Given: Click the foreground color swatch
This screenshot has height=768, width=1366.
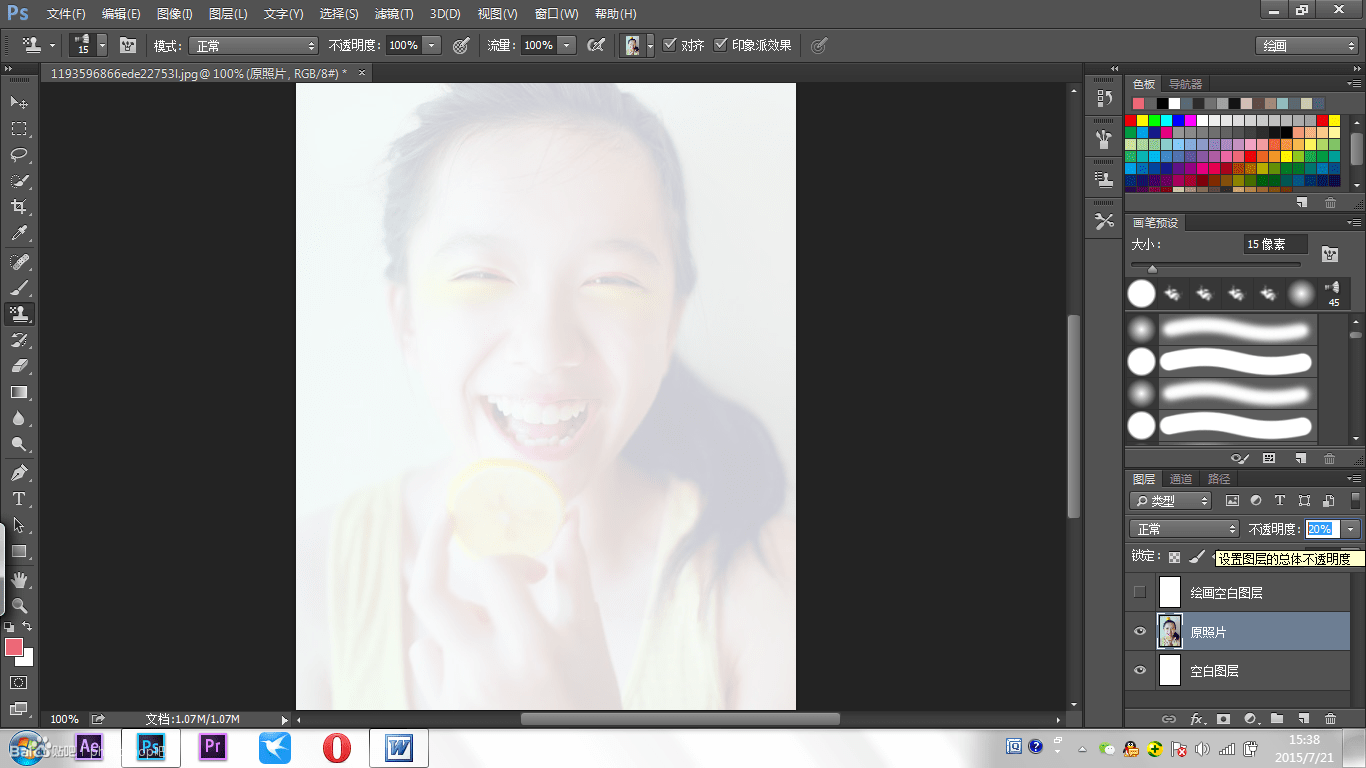Looking at the screenshot, I should click(x=14, y=647).
